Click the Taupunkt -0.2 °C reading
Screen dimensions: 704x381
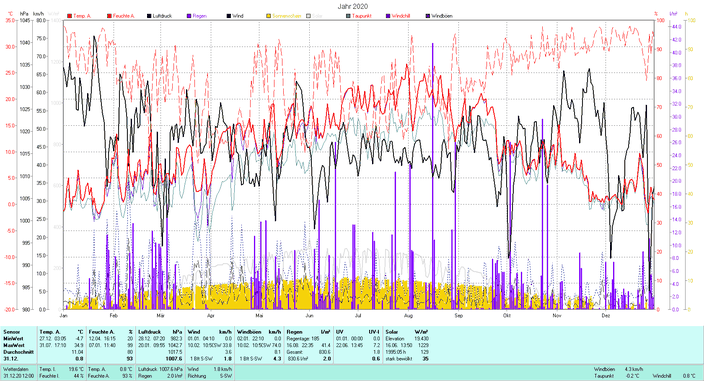pos(617,376)
